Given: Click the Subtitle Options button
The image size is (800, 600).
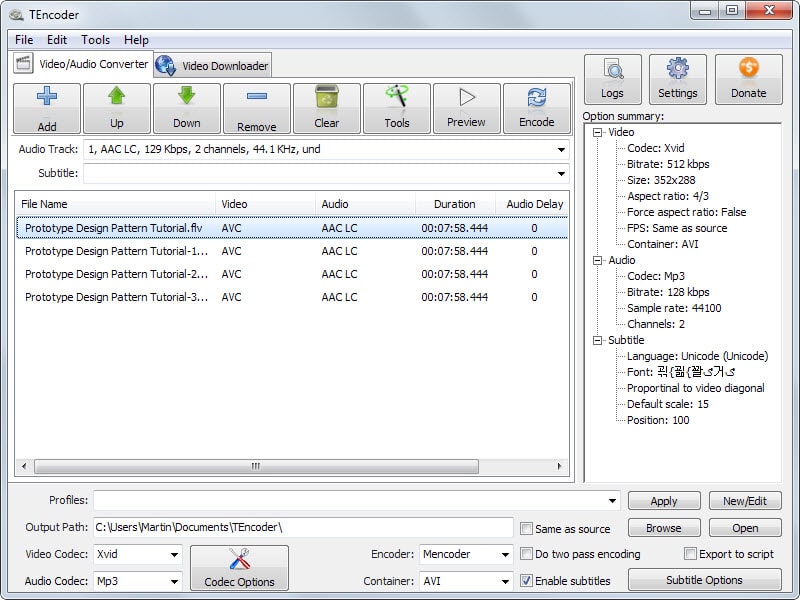Looking at the screenshot, I should (x=704, y=580).
